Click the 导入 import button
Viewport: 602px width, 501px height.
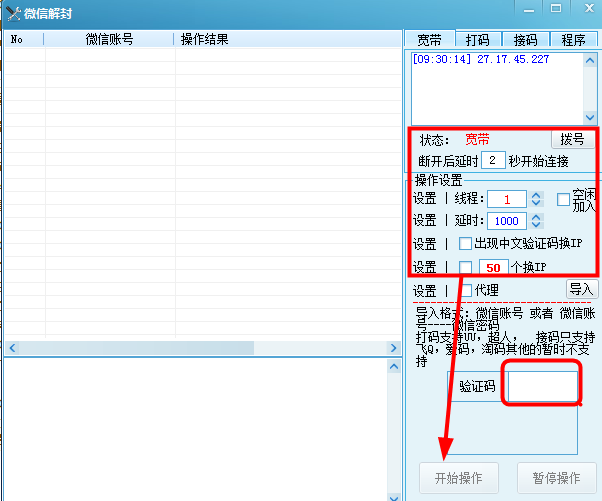pos(581,289)
